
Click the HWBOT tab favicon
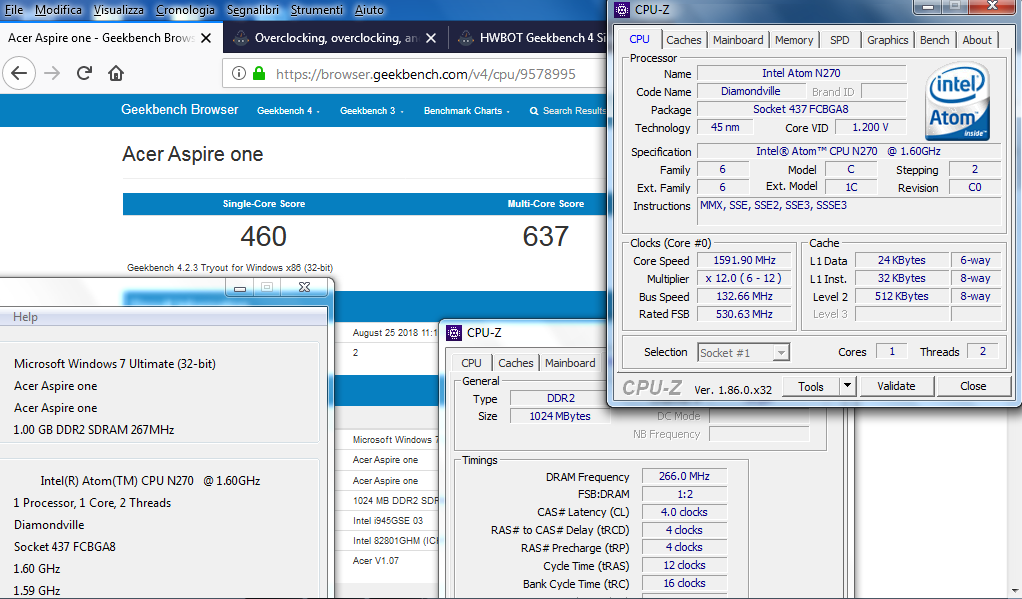pos(465,38)
